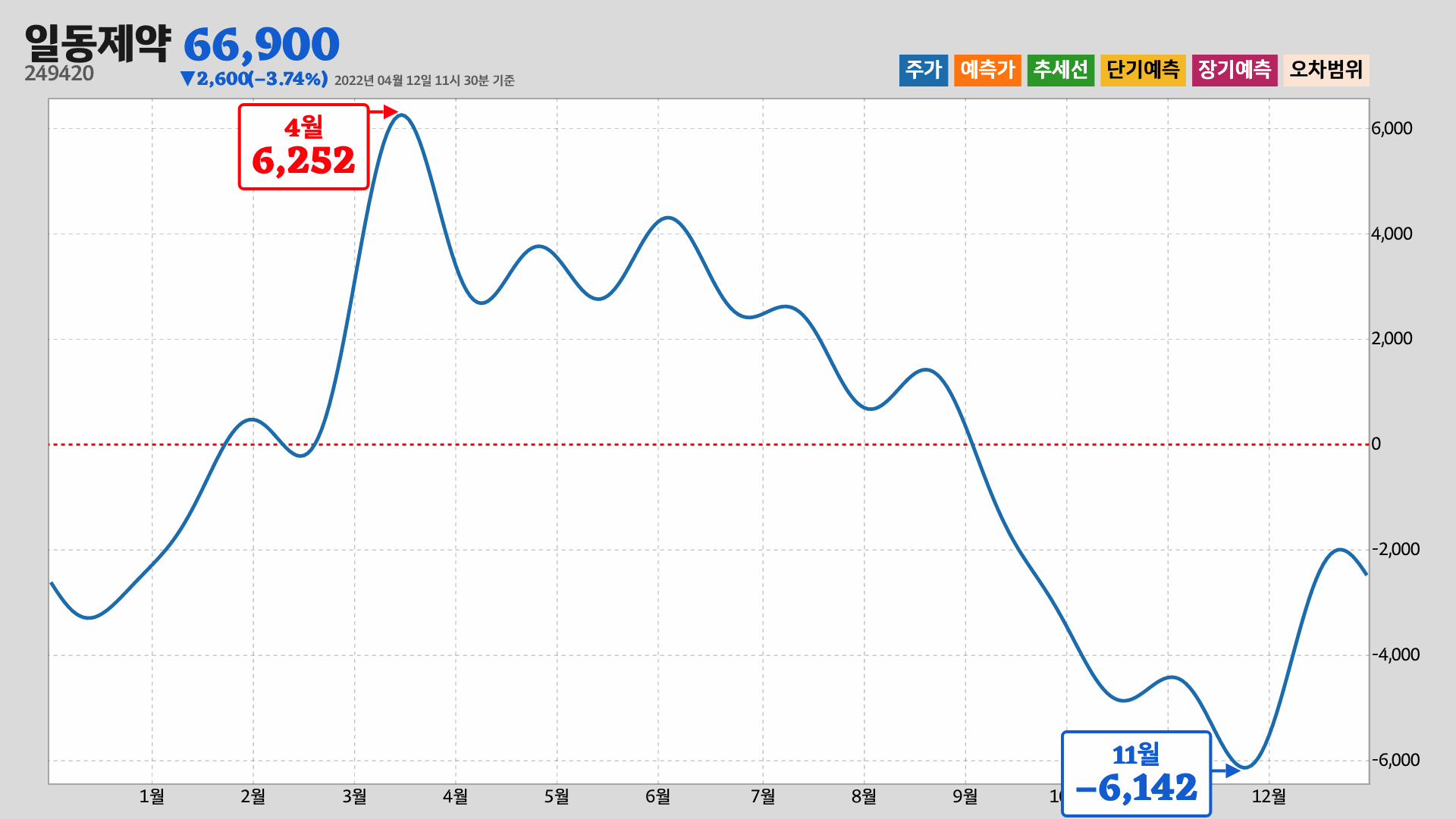
Task: Click the 6월 x-axis label
Action: click(x=658, y=796)
